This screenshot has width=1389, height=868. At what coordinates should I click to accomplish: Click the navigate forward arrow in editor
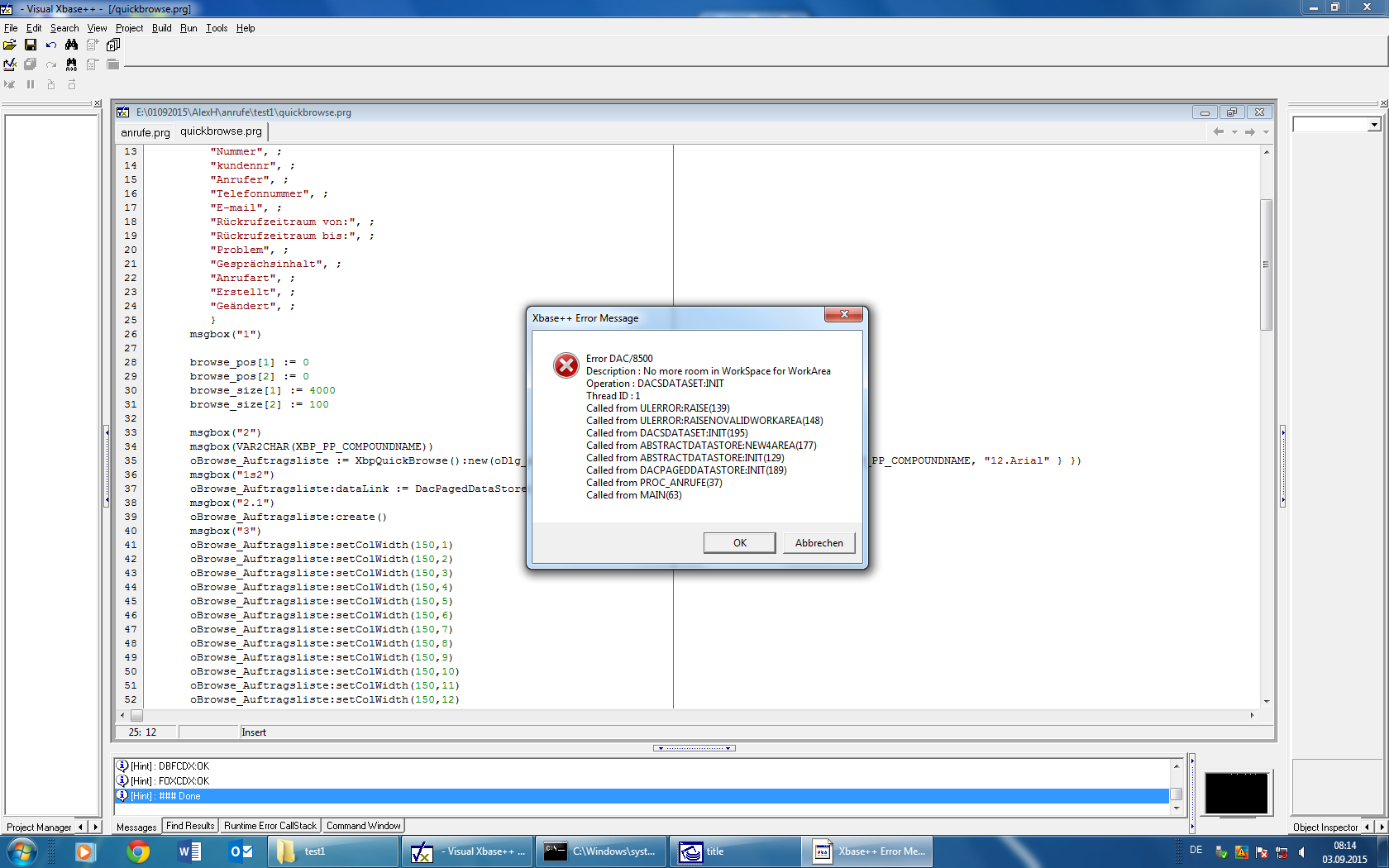pyautogui.click(x=1250, y=132)
